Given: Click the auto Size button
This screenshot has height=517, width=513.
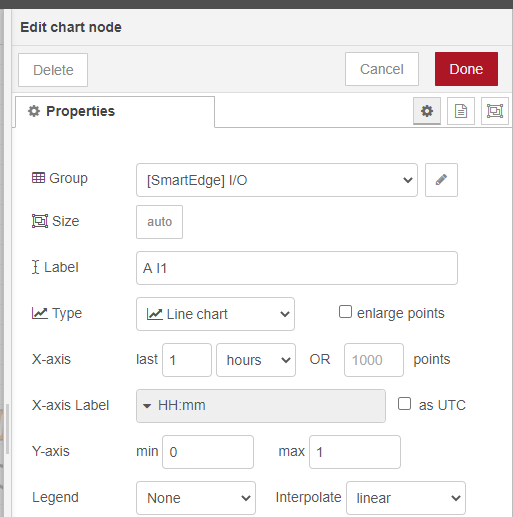Looking at the screenshot, I should (x=159, y=222).
